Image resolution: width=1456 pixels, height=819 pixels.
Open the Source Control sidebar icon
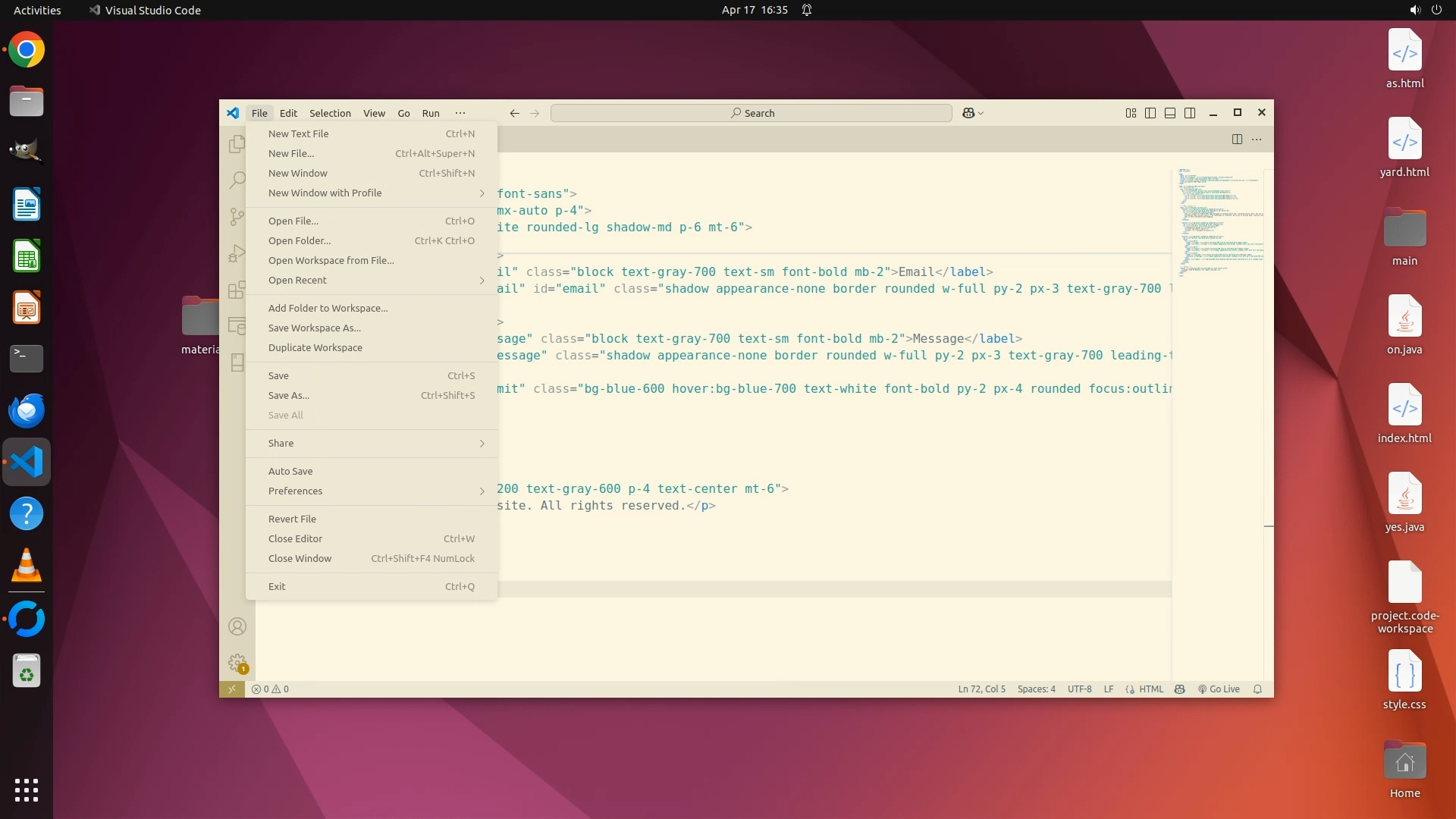pos(237,217)
